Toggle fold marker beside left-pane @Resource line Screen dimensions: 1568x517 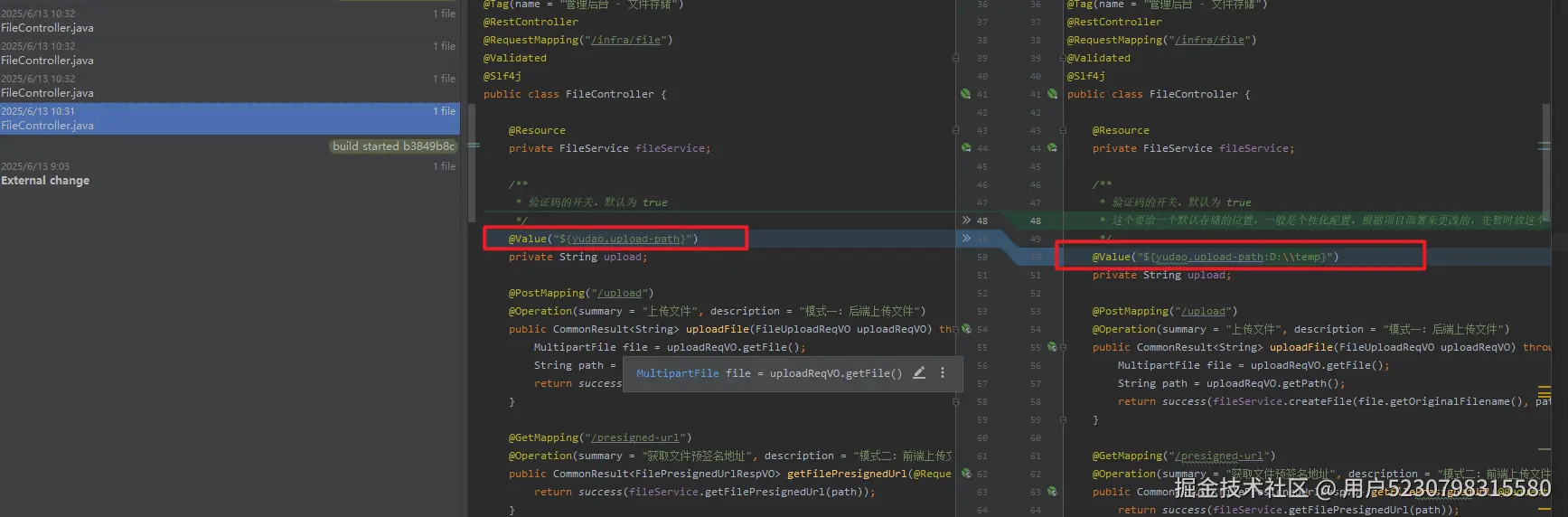coord(955,130)
